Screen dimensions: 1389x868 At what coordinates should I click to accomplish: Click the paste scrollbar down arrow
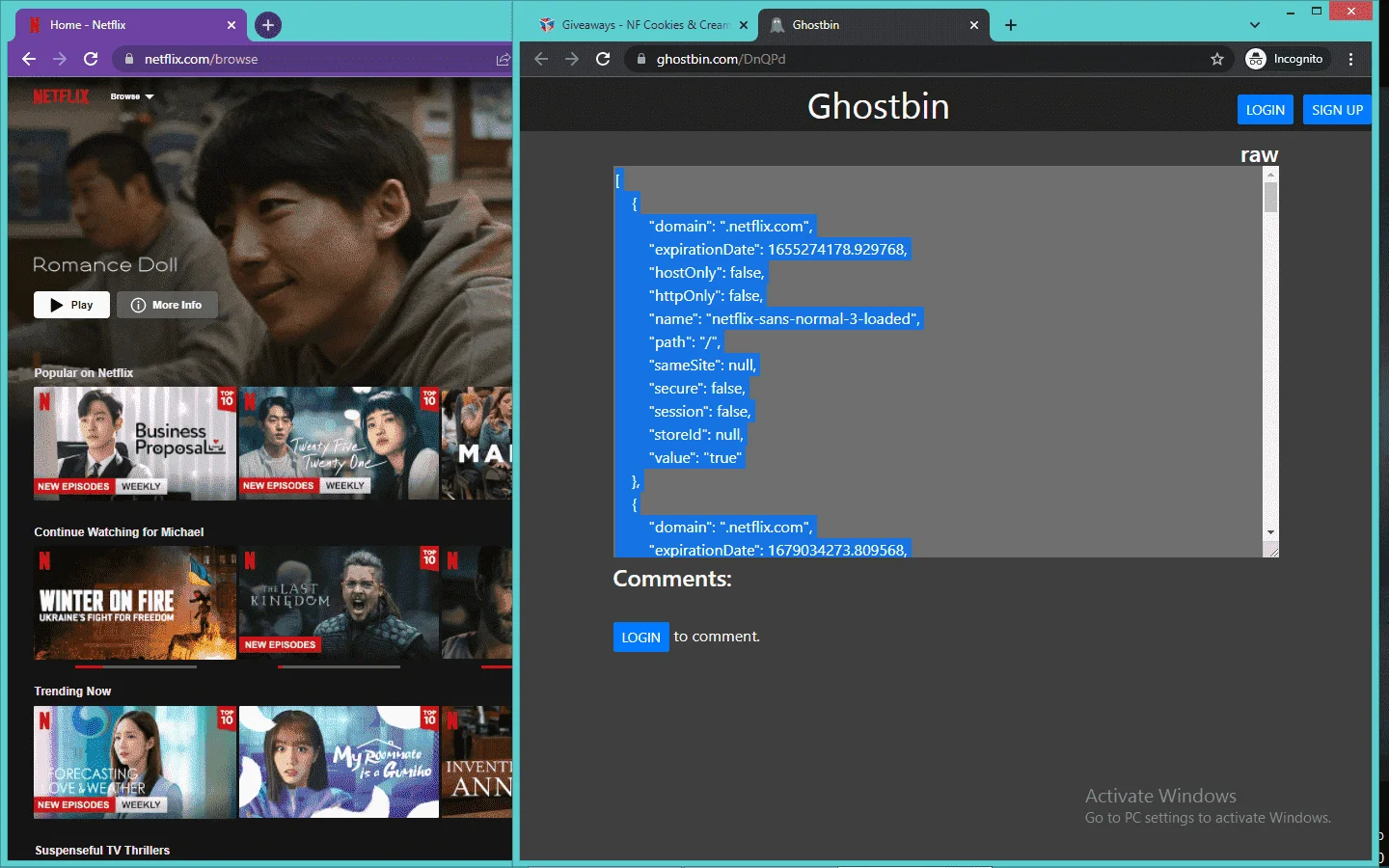pos(1270,532)
